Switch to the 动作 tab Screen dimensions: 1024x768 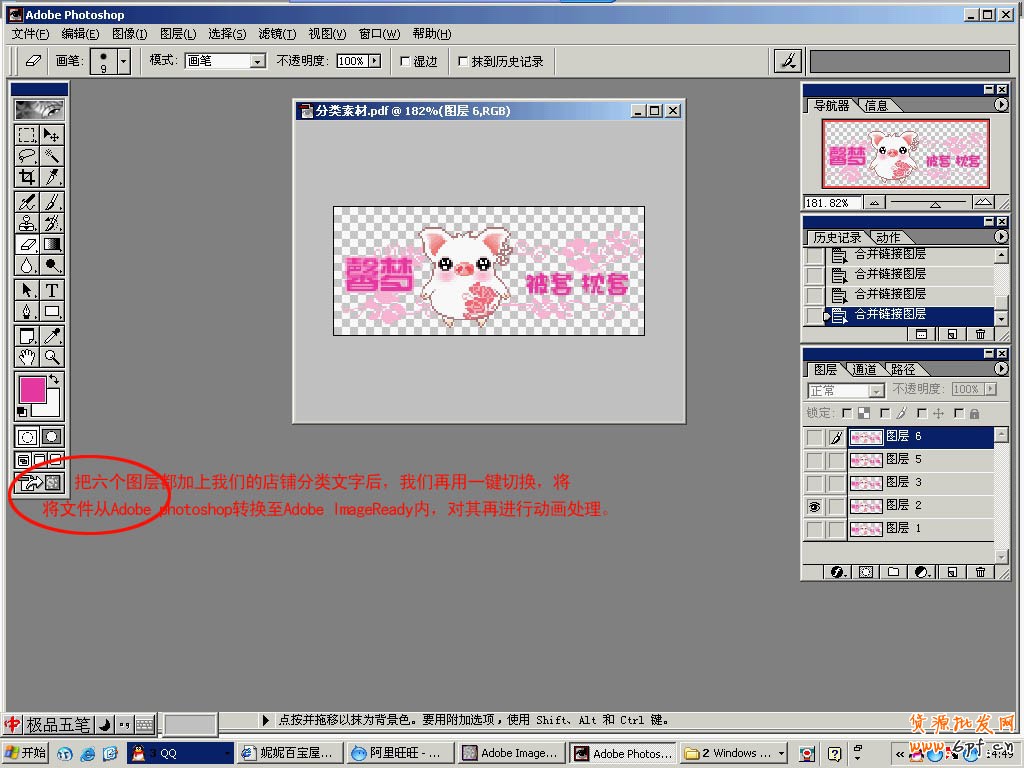pyautogui.click(x=888, y=238)
